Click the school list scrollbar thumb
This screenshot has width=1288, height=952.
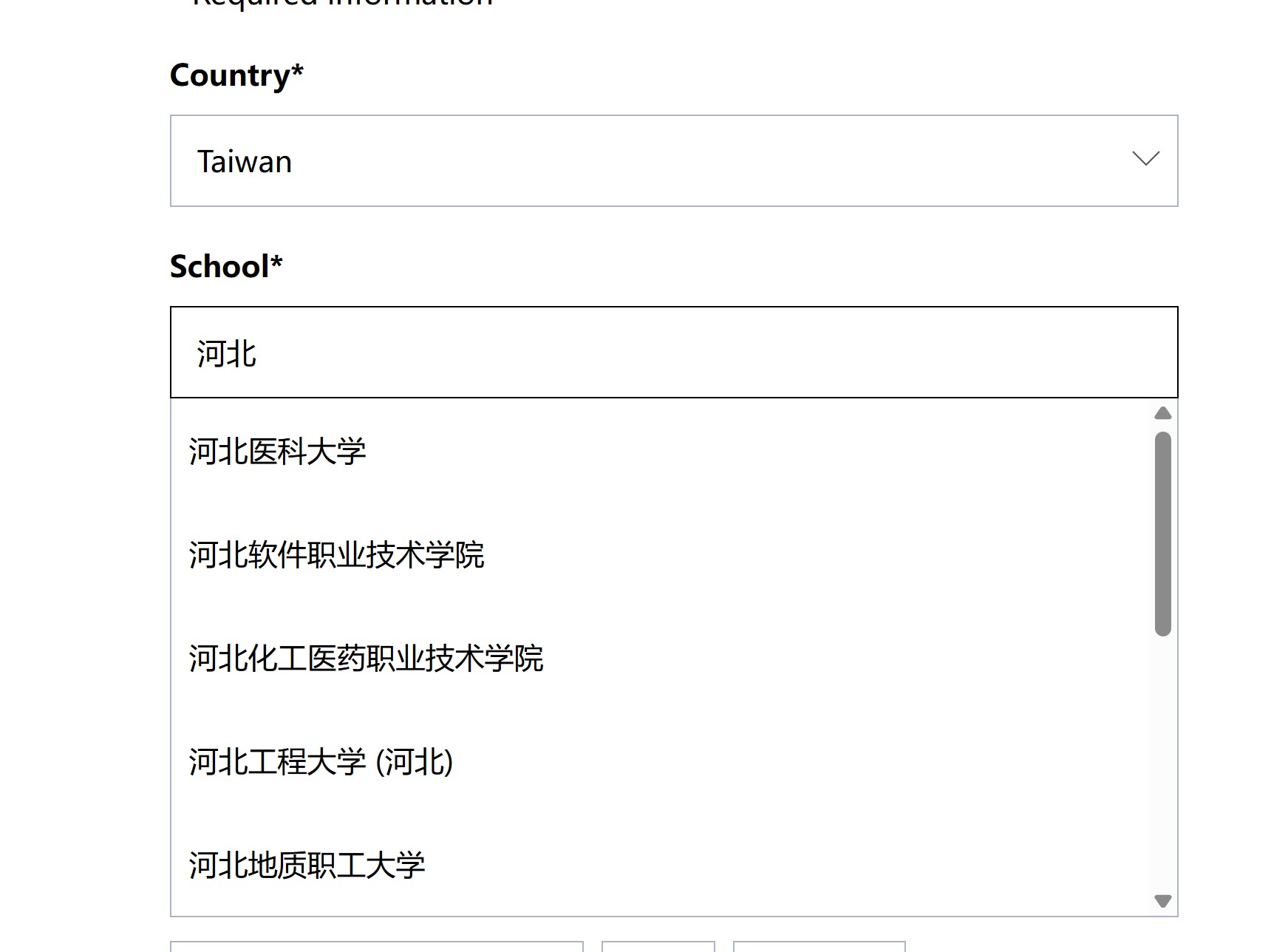pyautogui.click(x=1163, y=533)
